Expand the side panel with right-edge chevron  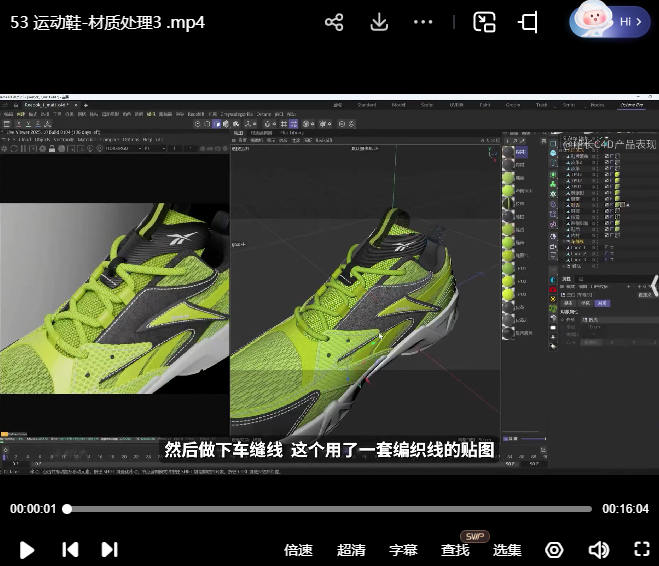(653, 285)
